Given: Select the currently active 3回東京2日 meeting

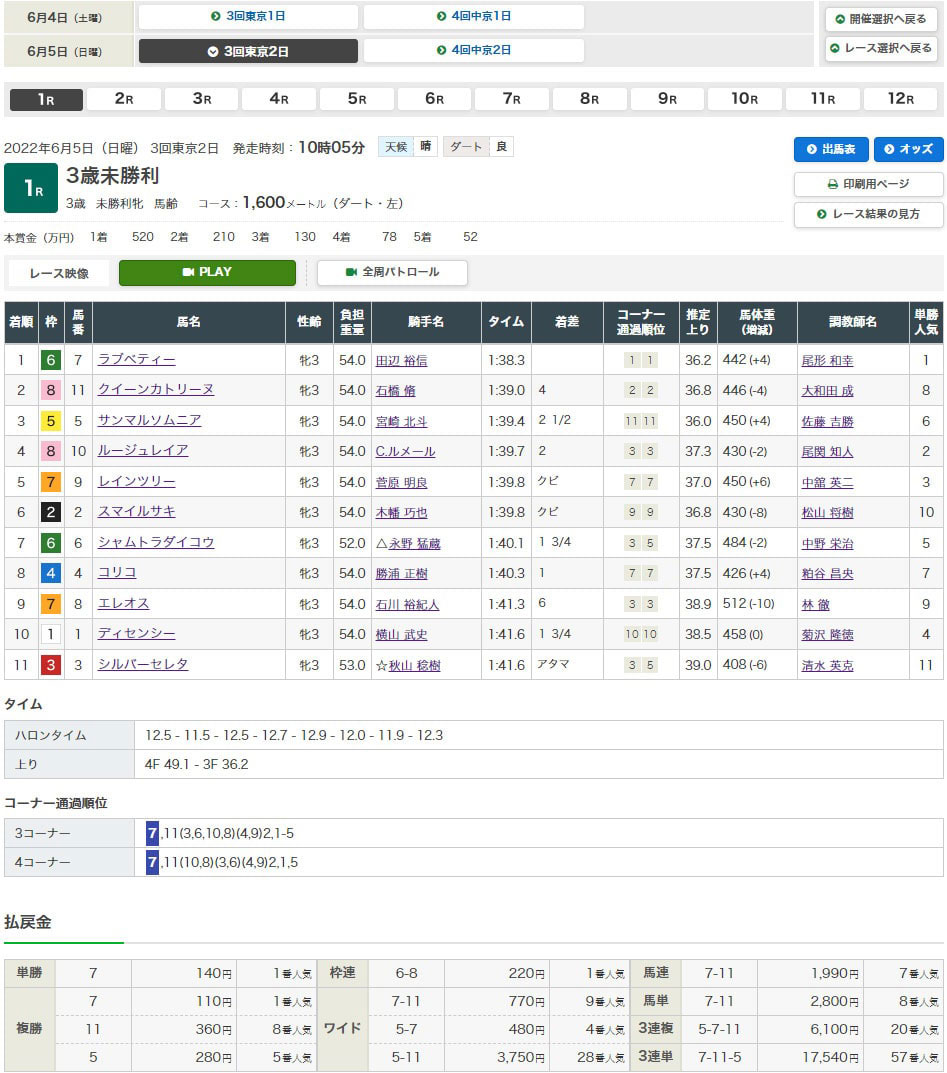Looking at the screenshot, I should [248, 51].
